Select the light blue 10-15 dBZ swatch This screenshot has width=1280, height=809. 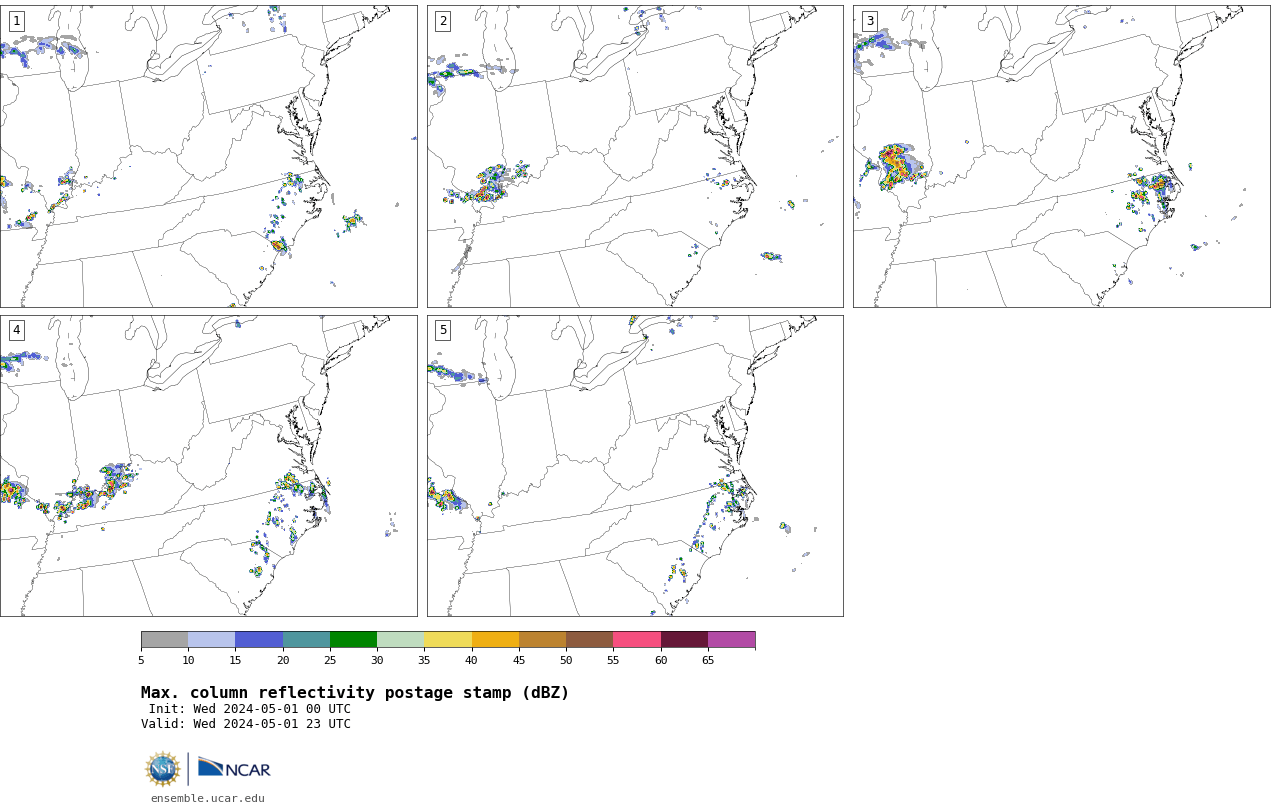(211, 640)
